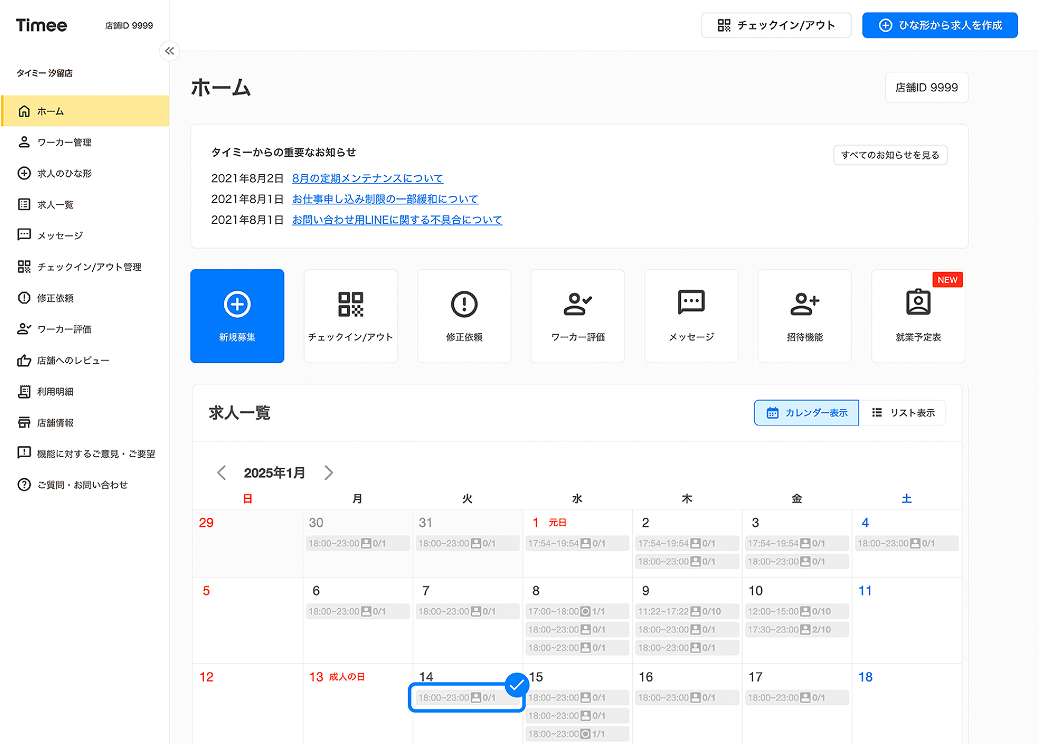Image resolution: width=1040 pixels, height=744 pixels.
Task: Click the チェックイン/アウト button in top bar
Action: pyautogui.click(x=776, y=25)
